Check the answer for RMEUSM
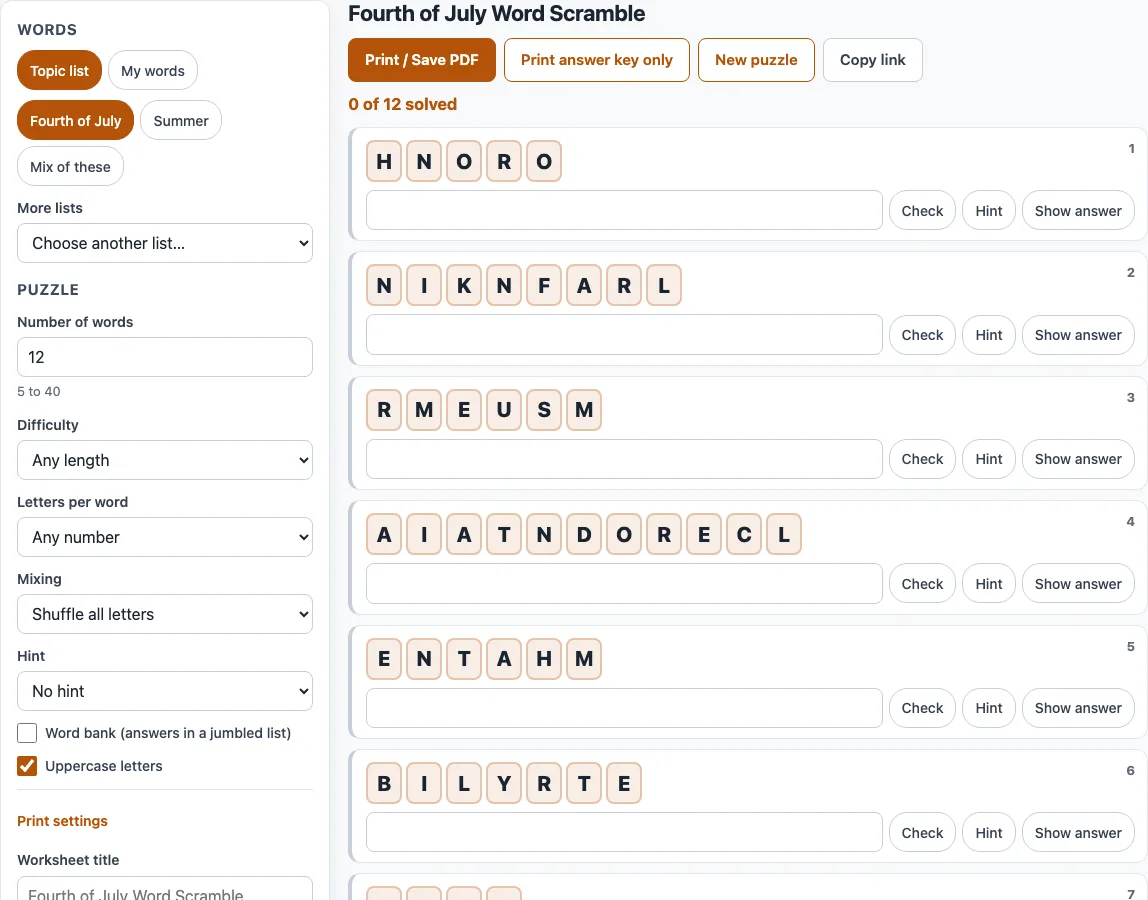The width and height of the screenshot is (1148, 900). pyautogui.click(x=922, y=459)
